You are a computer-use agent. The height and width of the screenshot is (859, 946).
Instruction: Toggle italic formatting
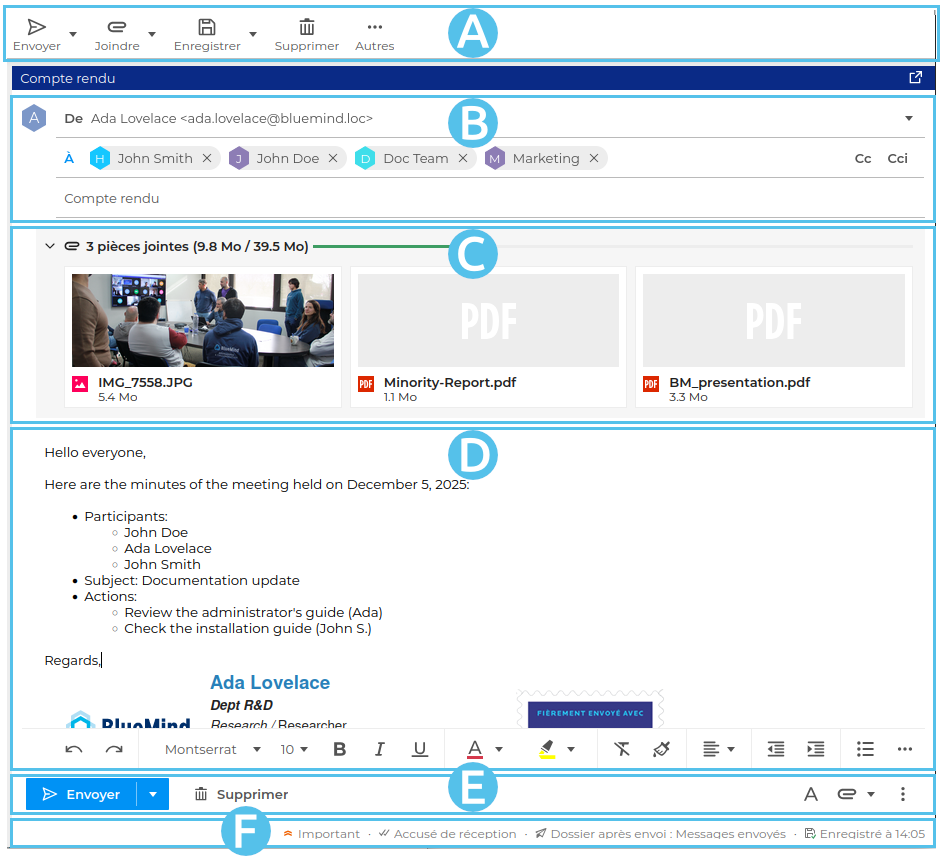click(380, 749)
